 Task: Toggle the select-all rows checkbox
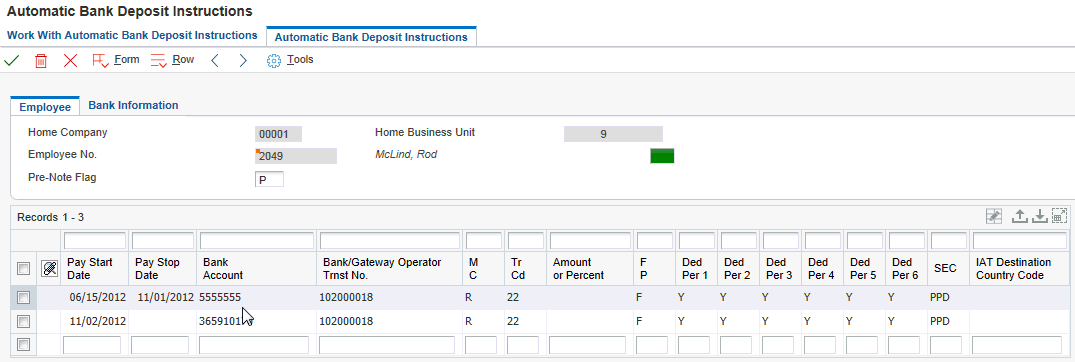pyautogui.click(x=23, y=269)
